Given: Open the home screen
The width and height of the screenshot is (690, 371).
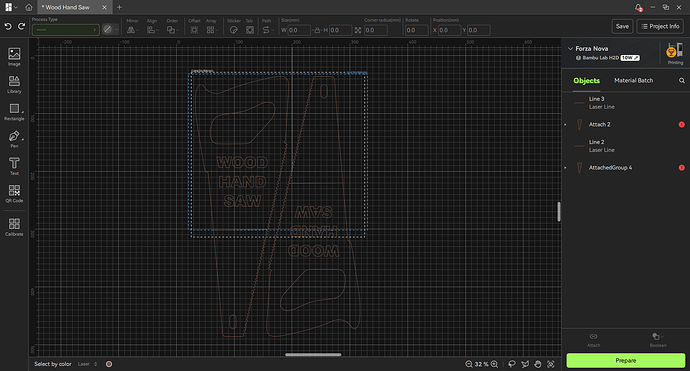Looking at the screenshot, I should pyautogui.click(x=29, y=7).
